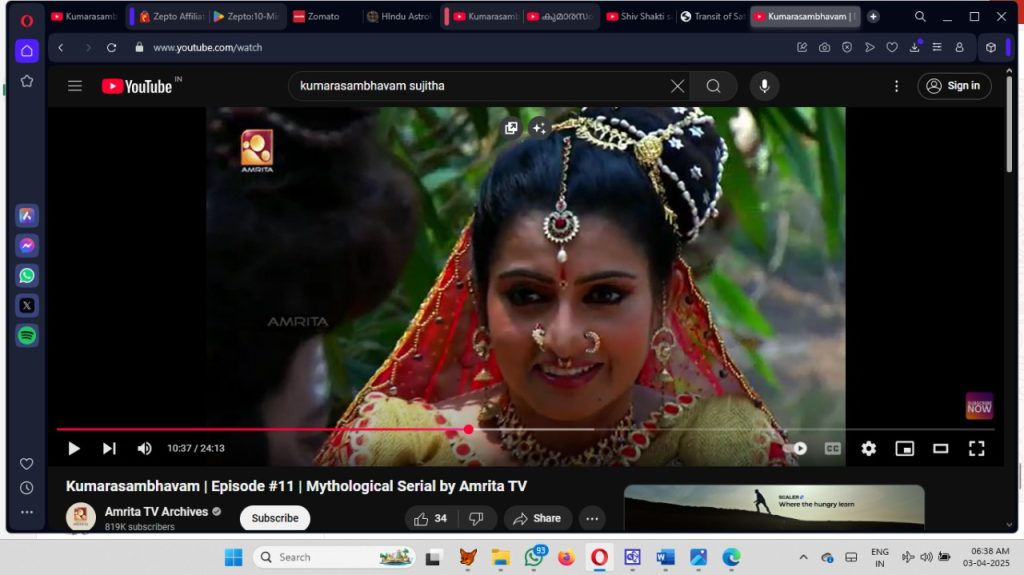Viewport: 1024px width, 575px height.
Task: Open the Opera menu logo
Action: pyautogui.click(x=27, y=20)
